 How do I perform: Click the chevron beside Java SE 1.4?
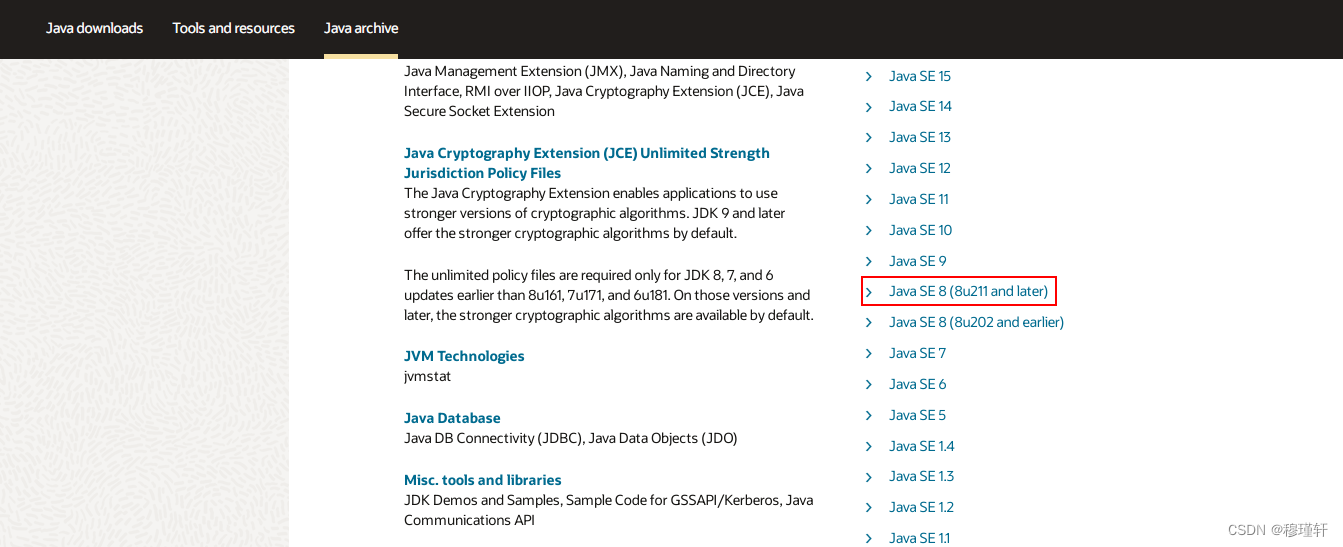point(868,446)
